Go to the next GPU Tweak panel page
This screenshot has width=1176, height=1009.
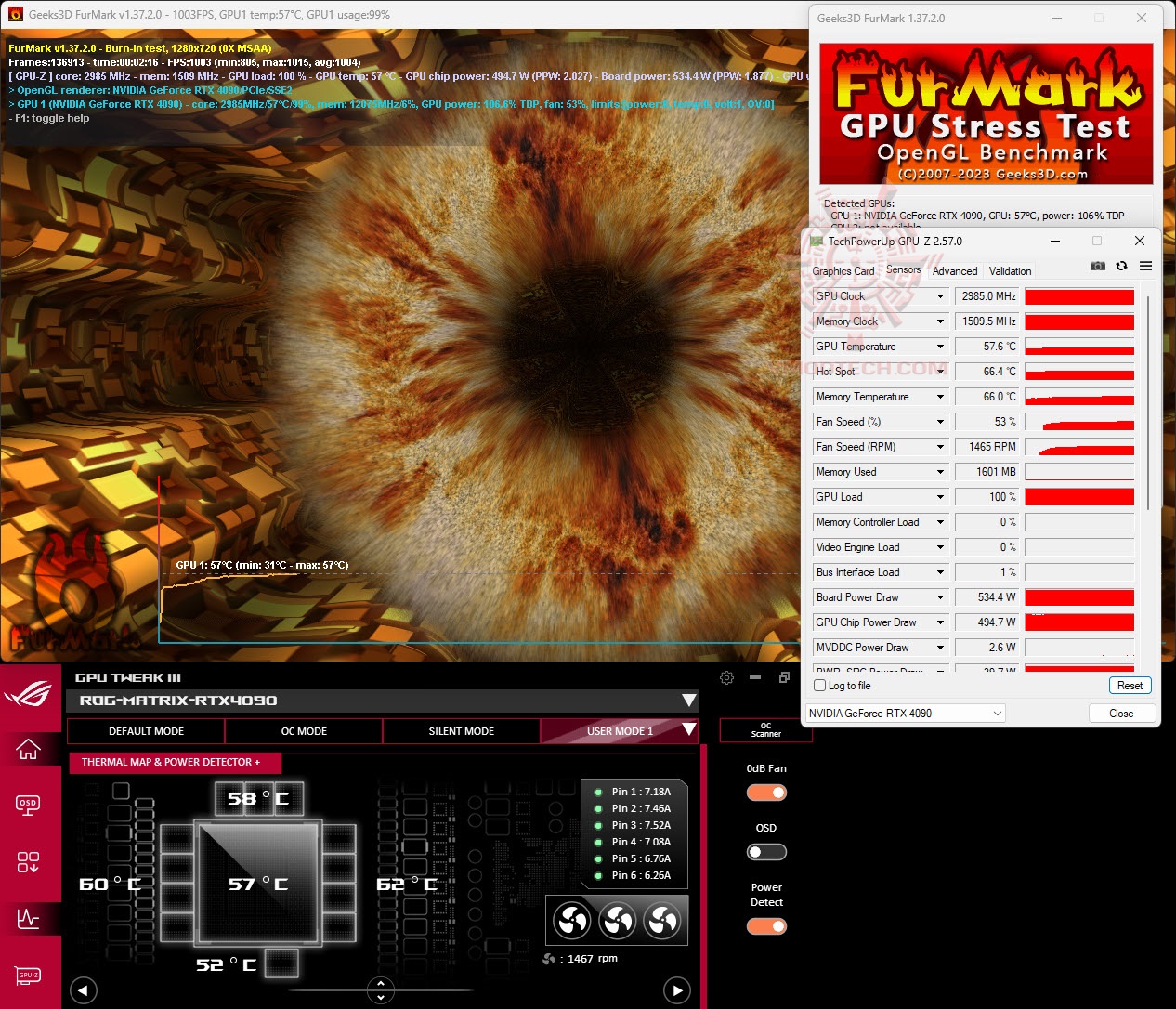tap(677, 990)
